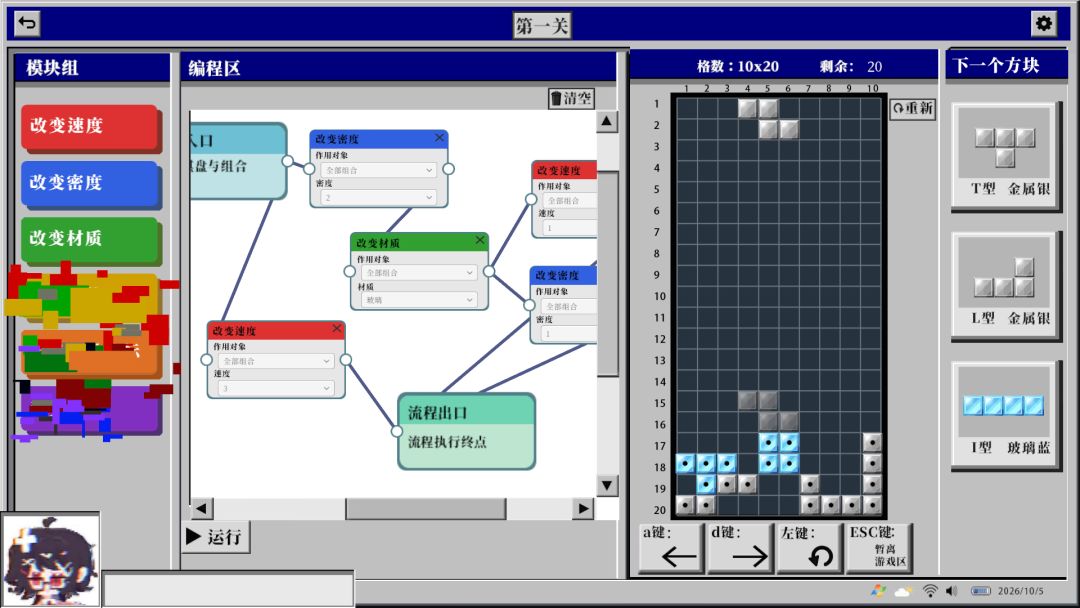Click the vertical scrollbar thumb beside the editor
This screenshot has width=1080, height=608.
(x=607, y=273)
